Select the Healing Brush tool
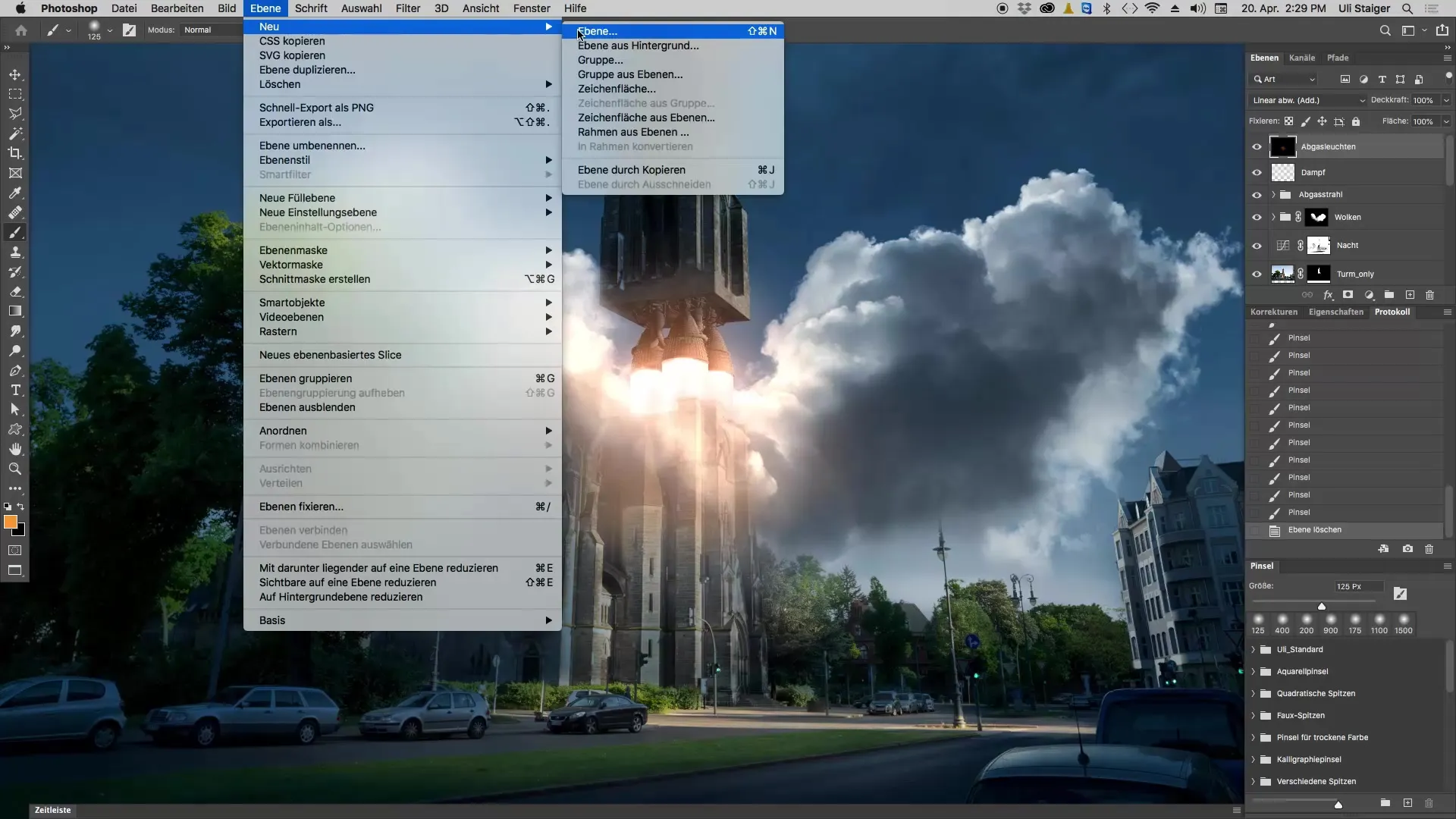The image size is (1456, 819). (15, 213)
